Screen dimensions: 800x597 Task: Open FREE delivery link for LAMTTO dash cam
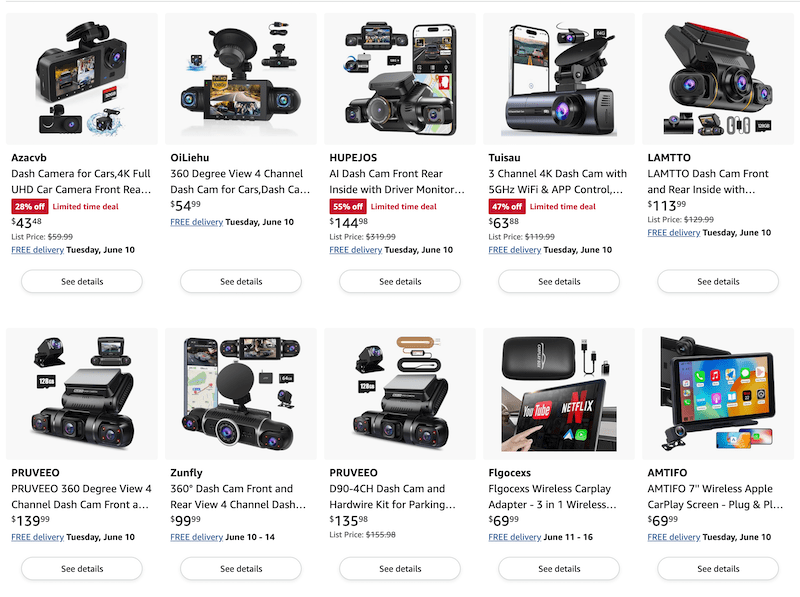click(673, 233)
